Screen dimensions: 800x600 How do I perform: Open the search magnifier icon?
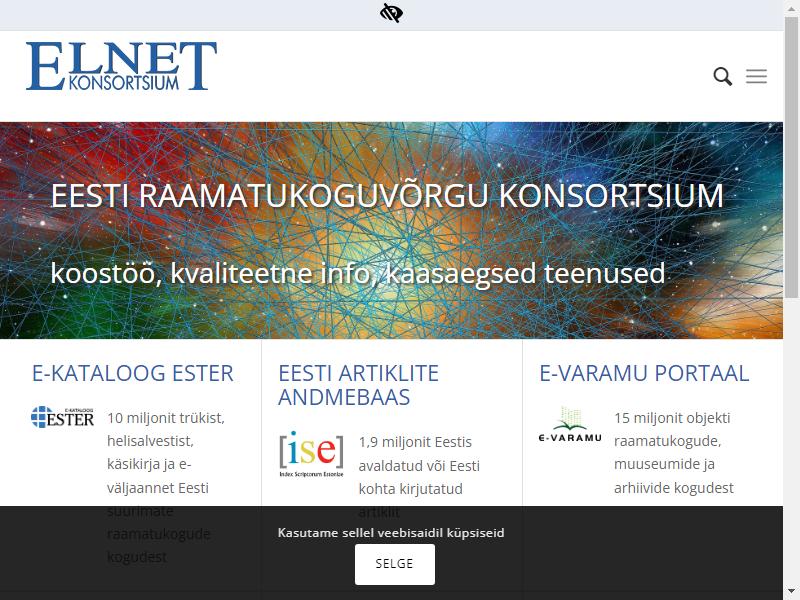(x=722, y=77)
